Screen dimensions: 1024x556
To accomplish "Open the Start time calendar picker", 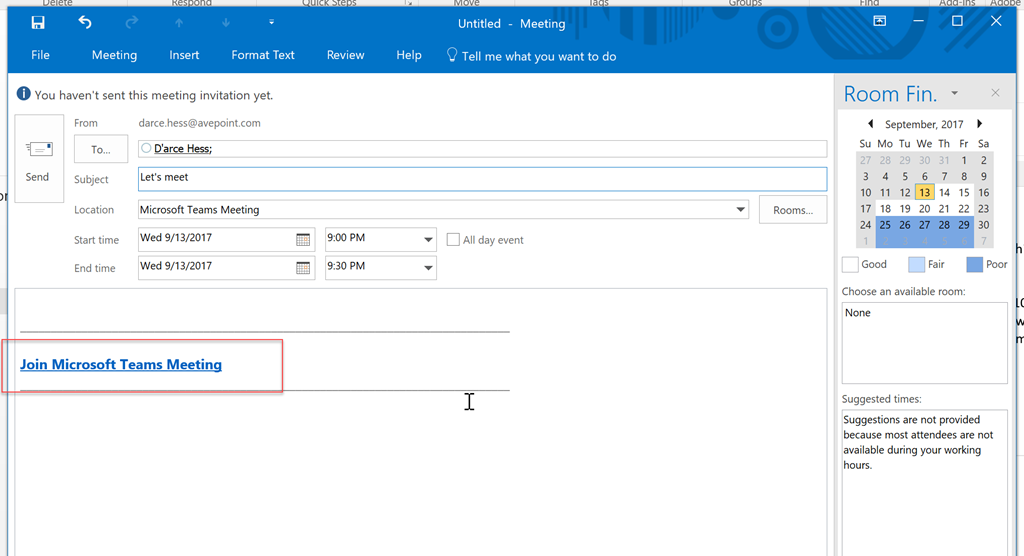I will pyautogui.click(x=303, y=240).
